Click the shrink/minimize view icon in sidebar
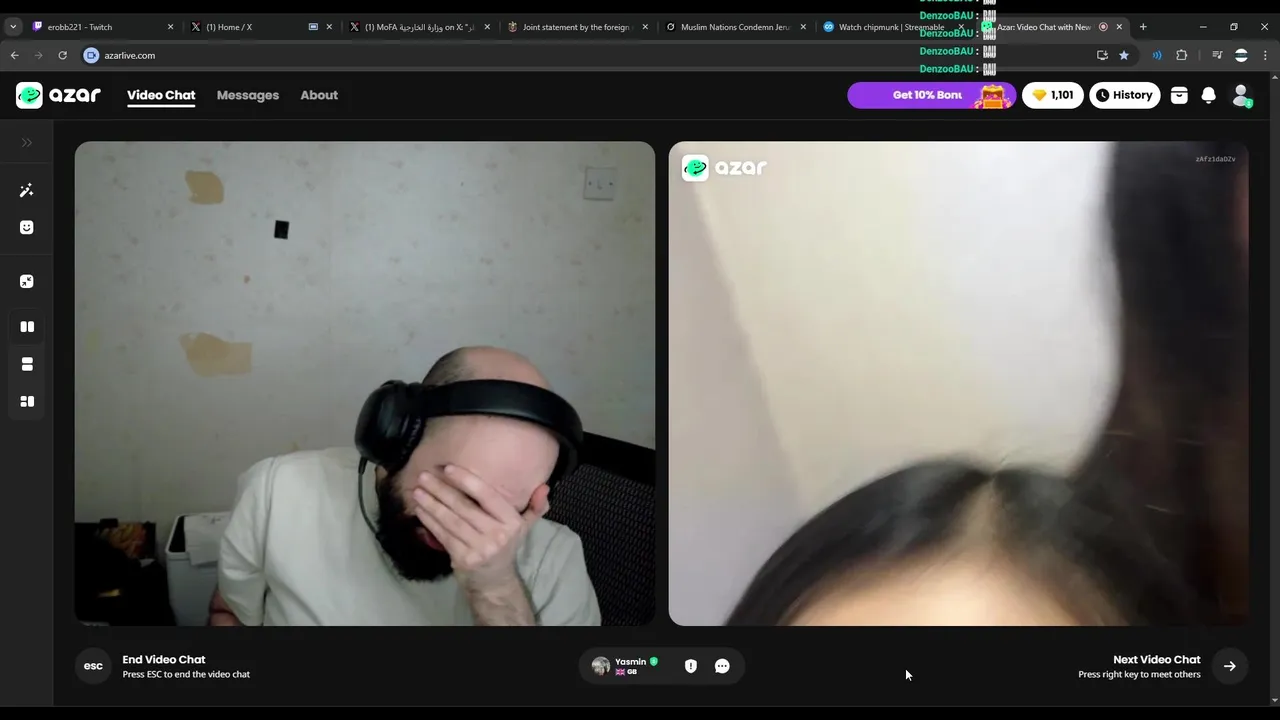 (27, 281)
